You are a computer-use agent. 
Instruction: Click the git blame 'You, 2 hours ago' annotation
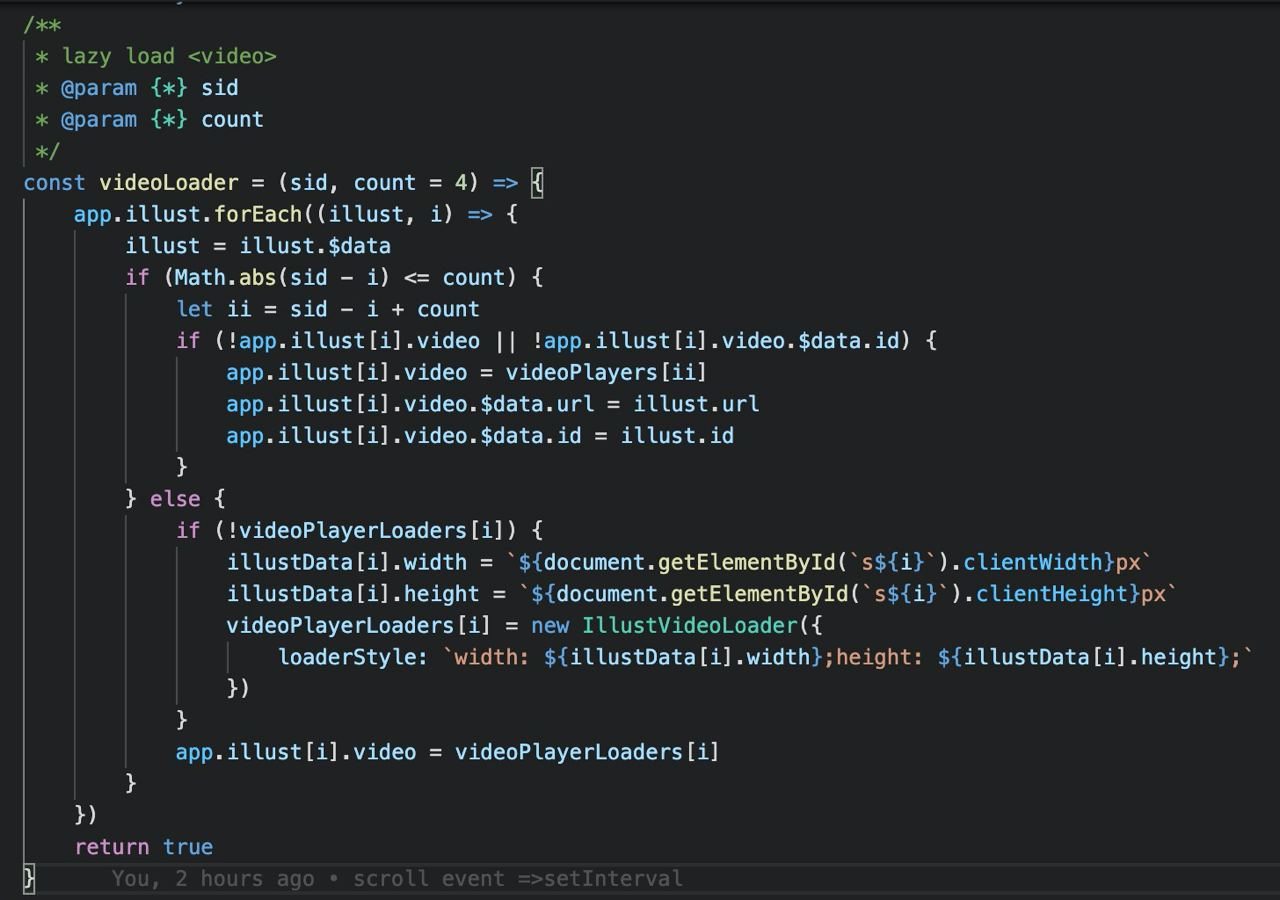213,879
